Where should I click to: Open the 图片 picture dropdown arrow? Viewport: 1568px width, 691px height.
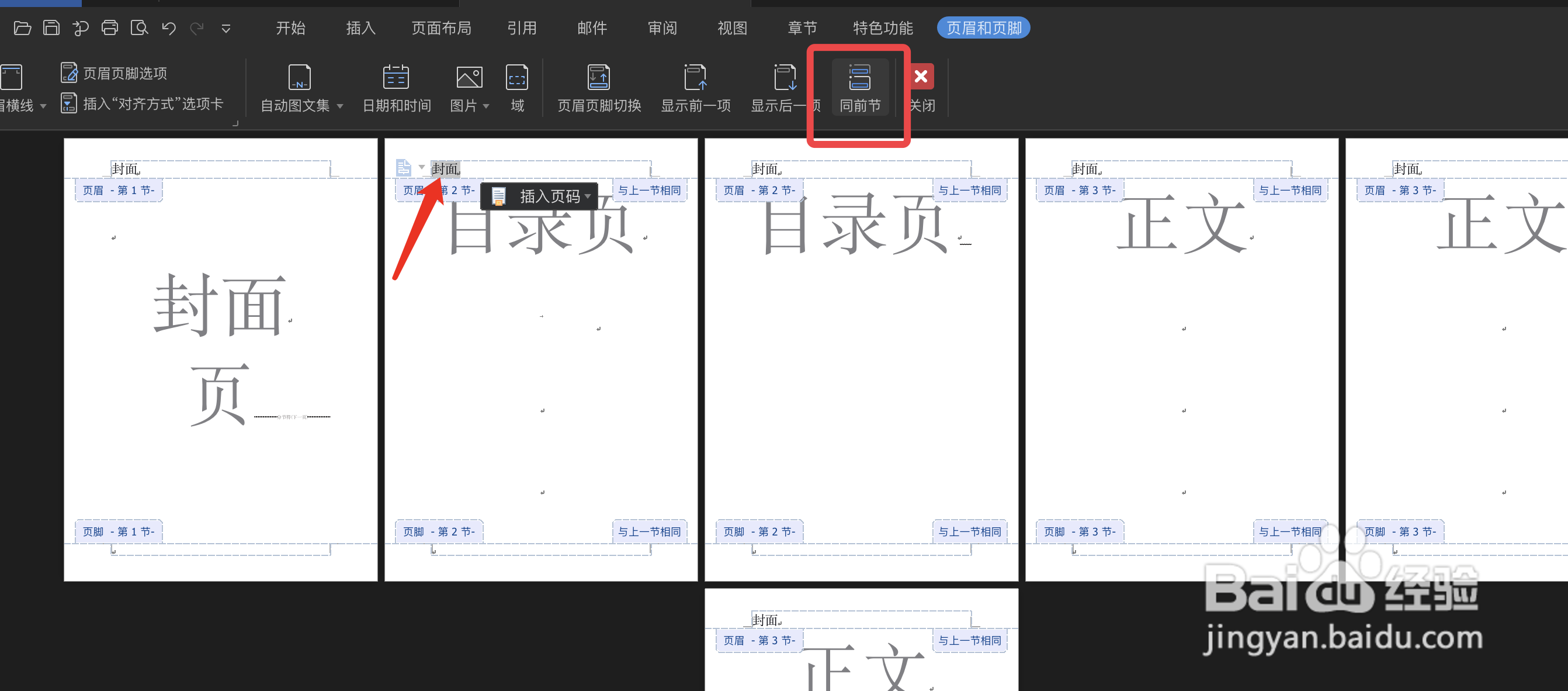coord(485,106)
